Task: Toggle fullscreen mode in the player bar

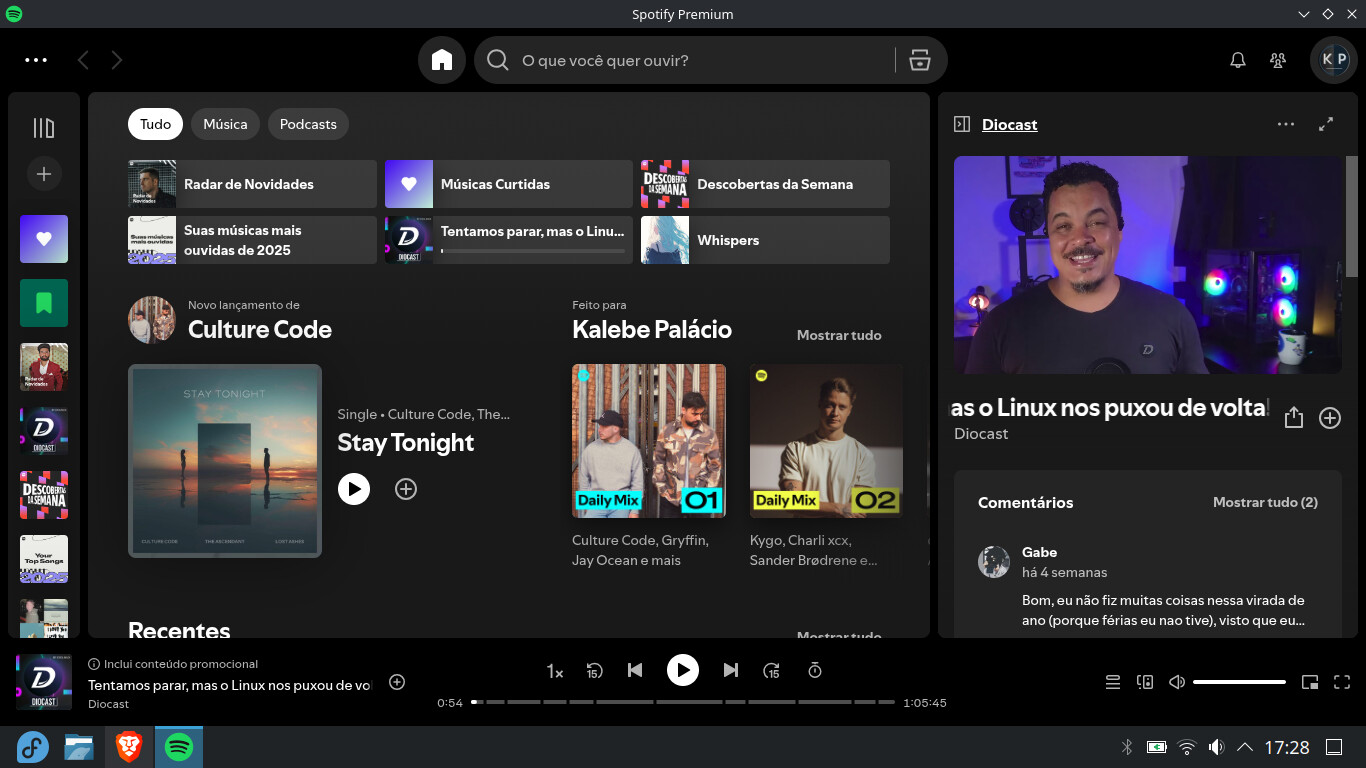Action: point(1342,682)
